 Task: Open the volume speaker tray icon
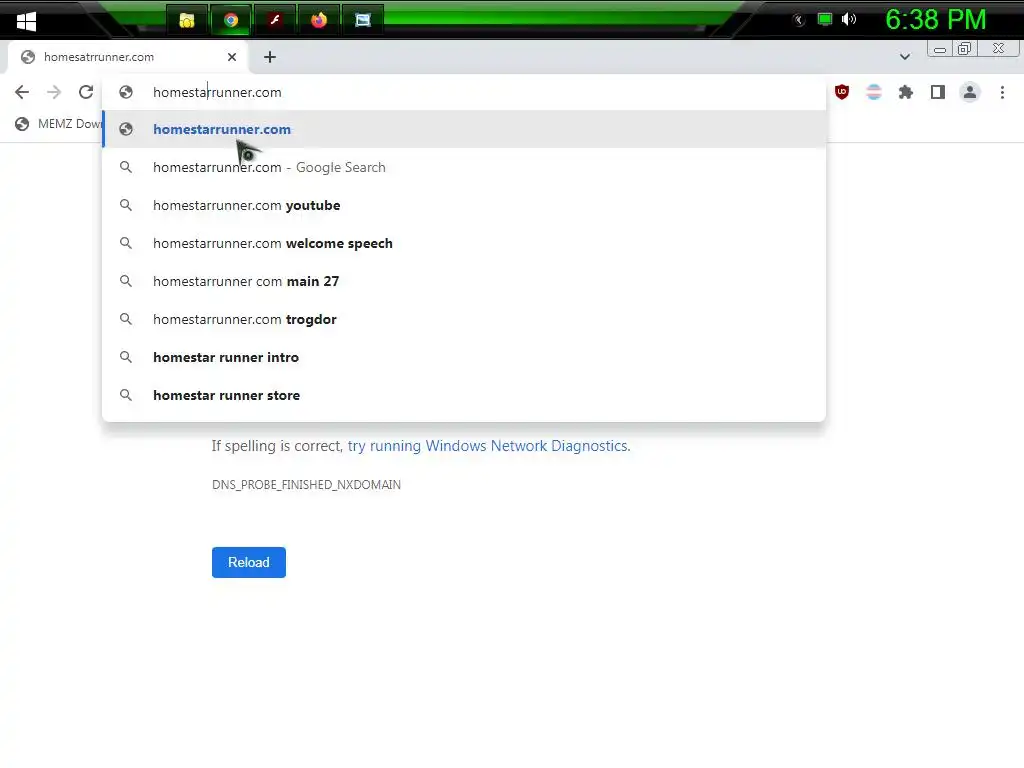(849, 19)
